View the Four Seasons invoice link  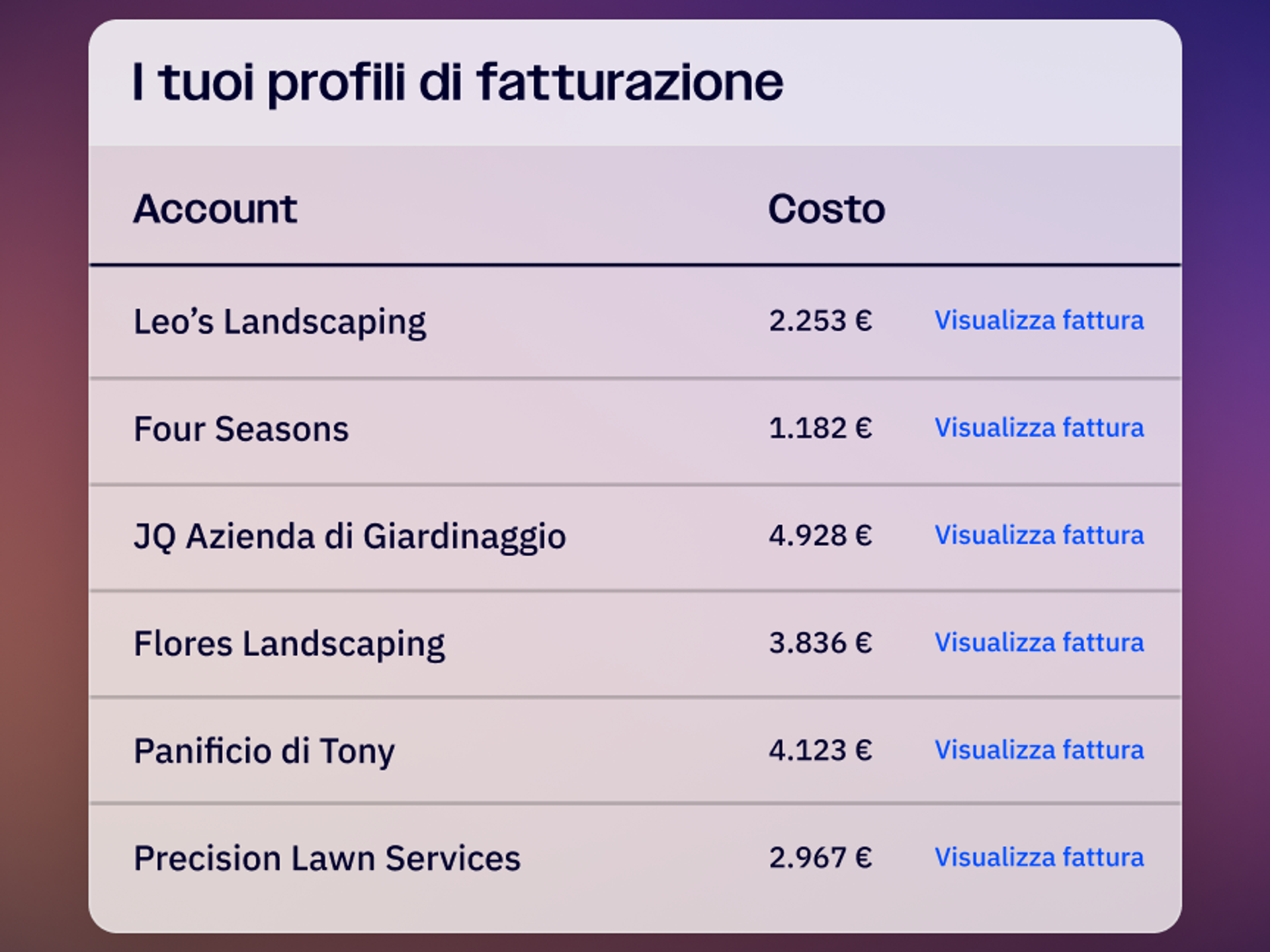pyautogui.click(x=1038, y=428)
